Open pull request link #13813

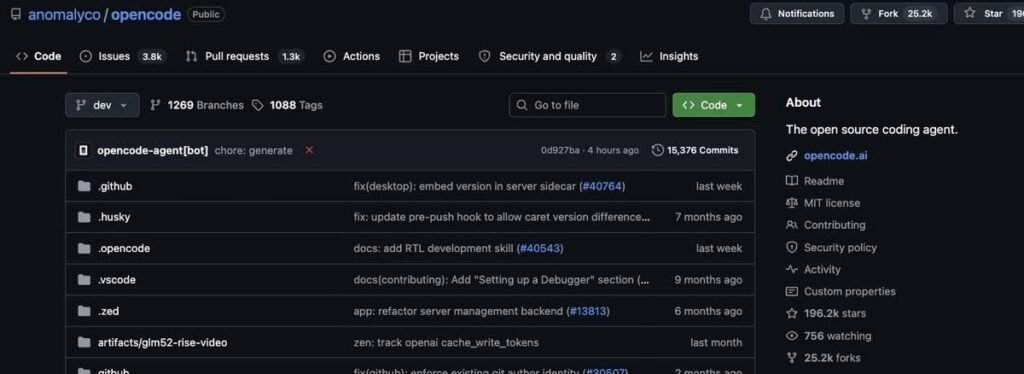(588, 311)
